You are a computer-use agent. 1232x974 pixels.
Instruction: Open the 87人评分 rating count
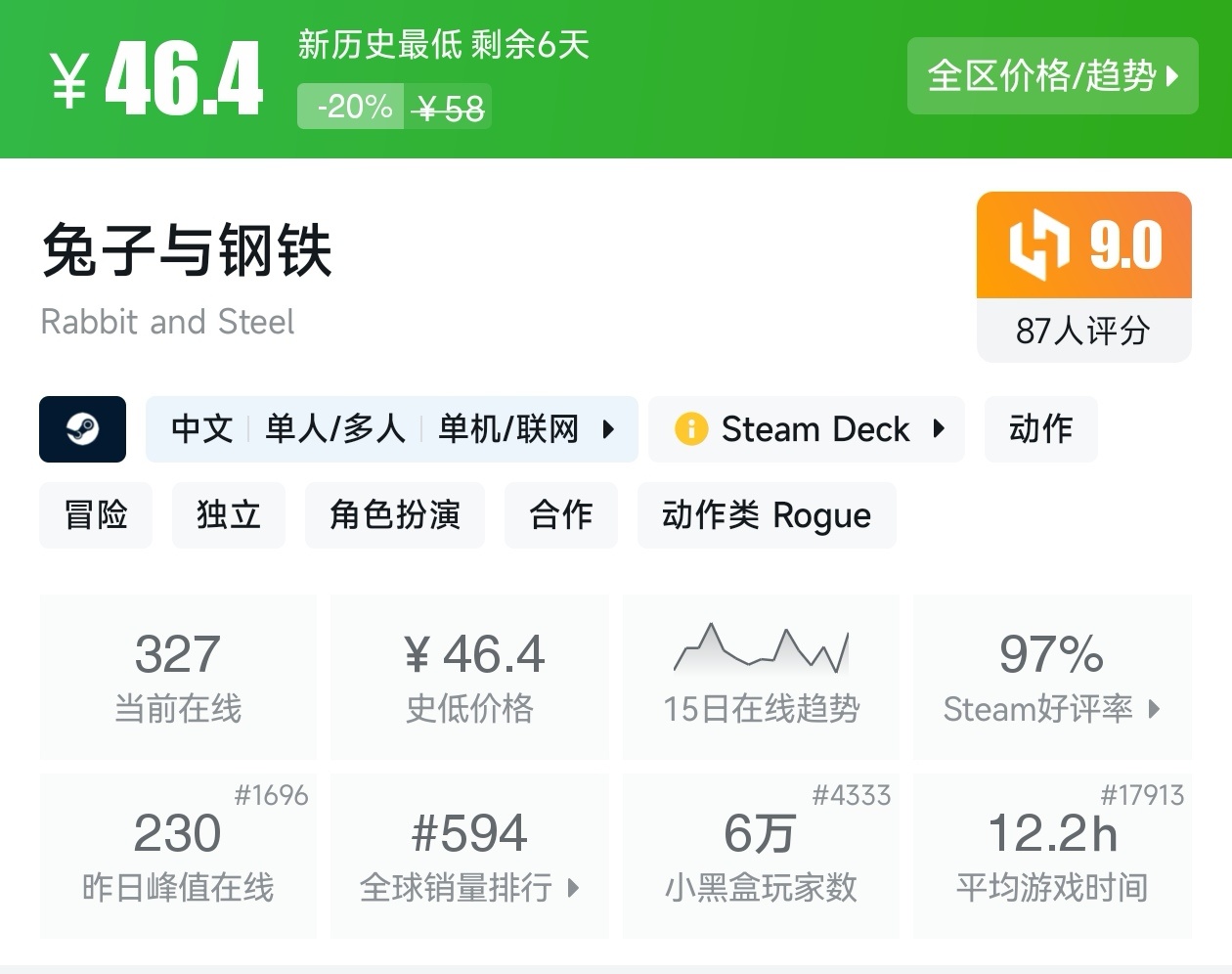pos(1082,331)
